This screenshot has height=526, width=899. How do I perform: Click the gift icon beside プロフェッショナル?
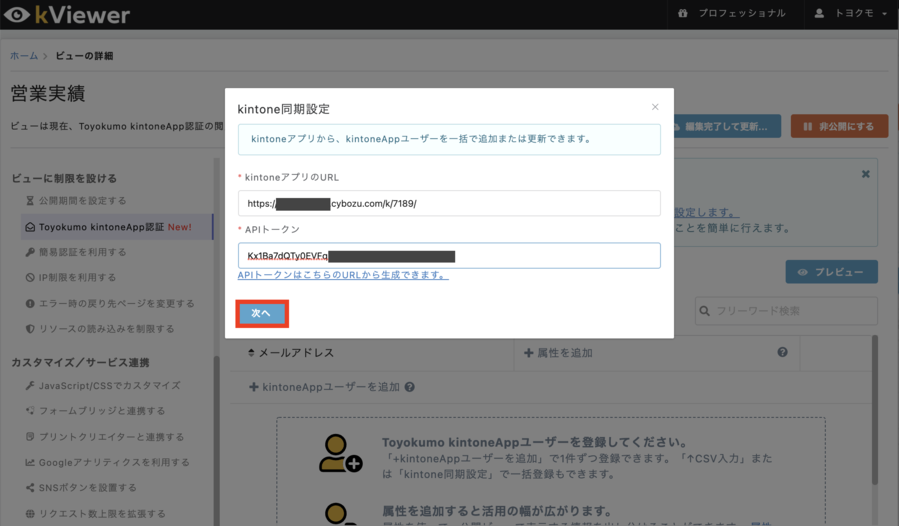(682, 13)
